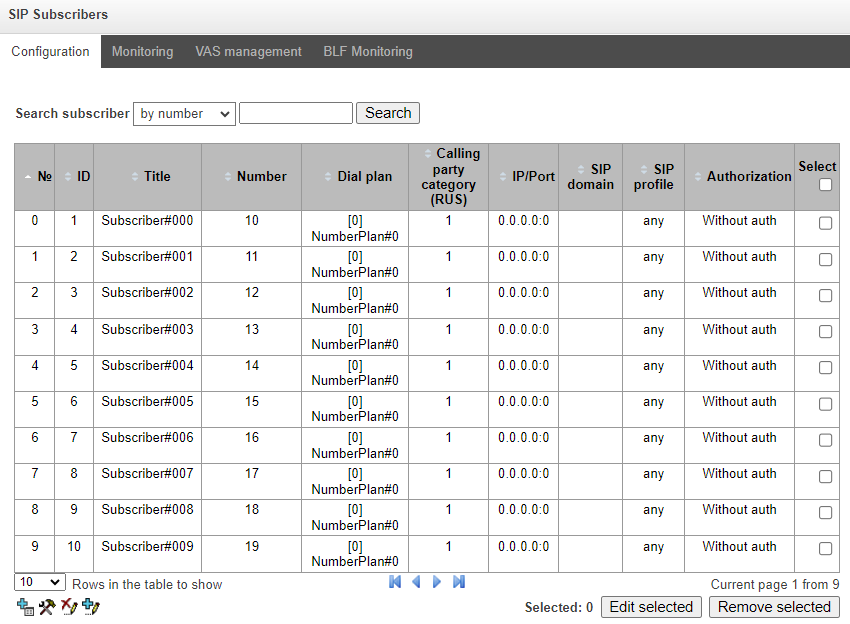Go to the previous page arrow
This screenshot has width=850, height=624.
[416, 582]
